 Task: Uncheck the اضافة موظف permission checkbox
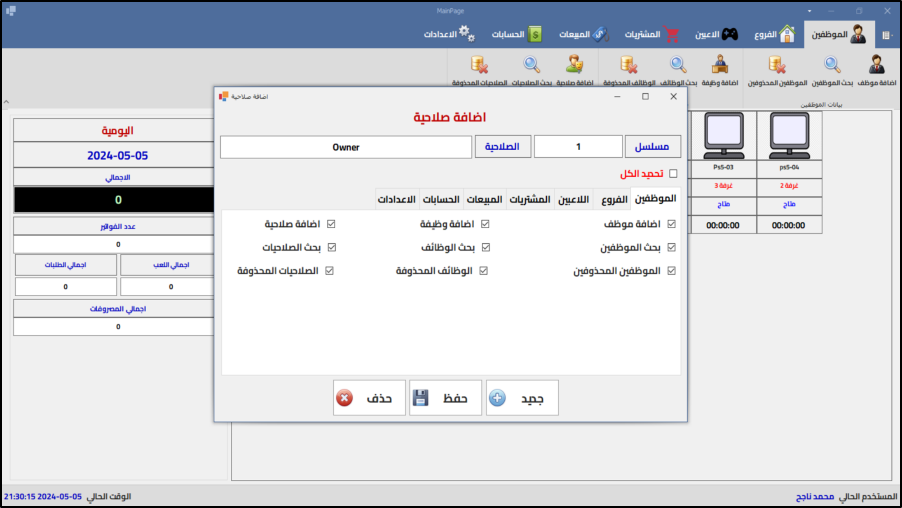(x=672, y=225)
